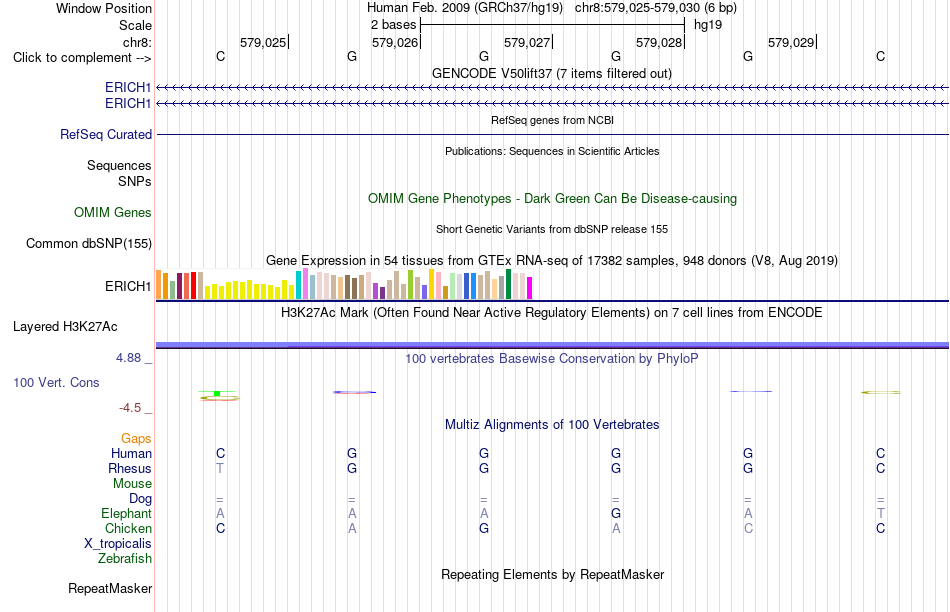Click the 'RefSeq genes from NCBI' heading

(x=552, y=120)
